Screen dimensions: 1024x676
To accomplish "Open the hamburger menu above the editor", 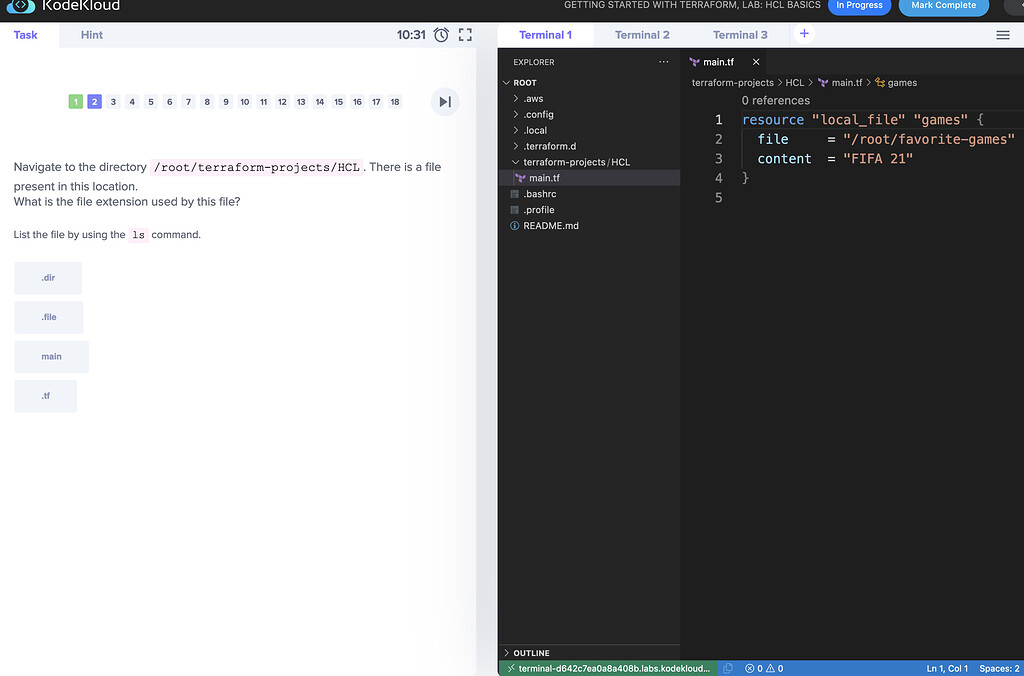I will click(1003, 34).
